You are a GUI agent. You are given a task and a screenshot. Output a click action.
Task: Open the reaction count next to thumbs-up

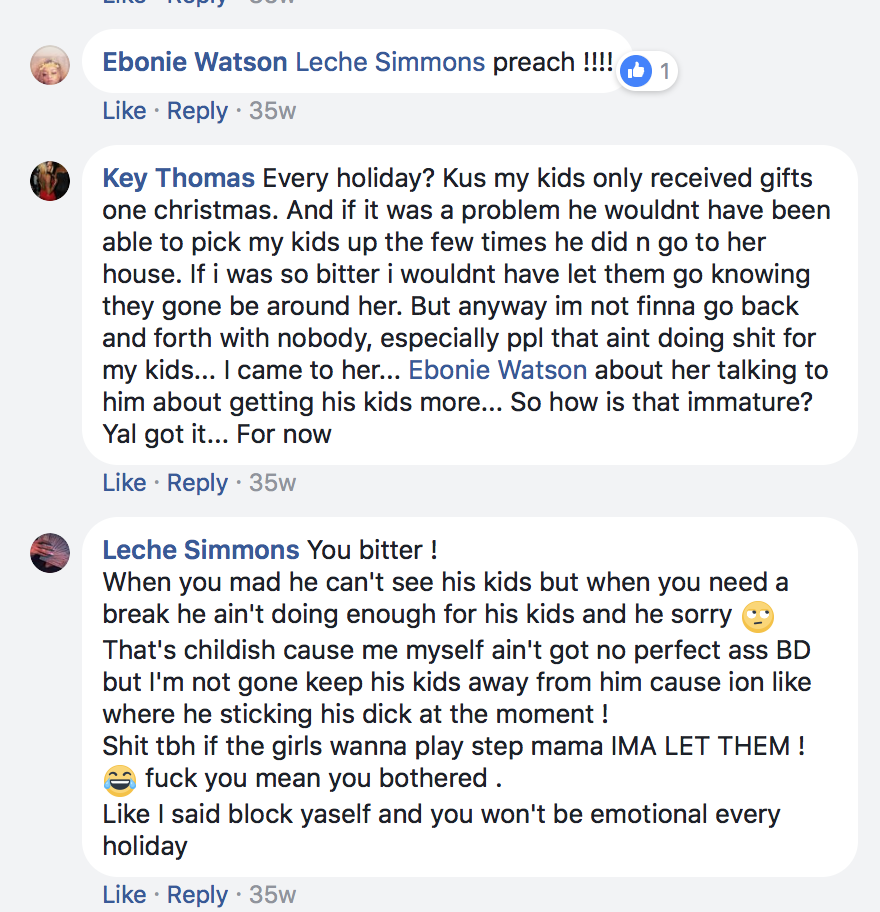(x=665, y=72)
